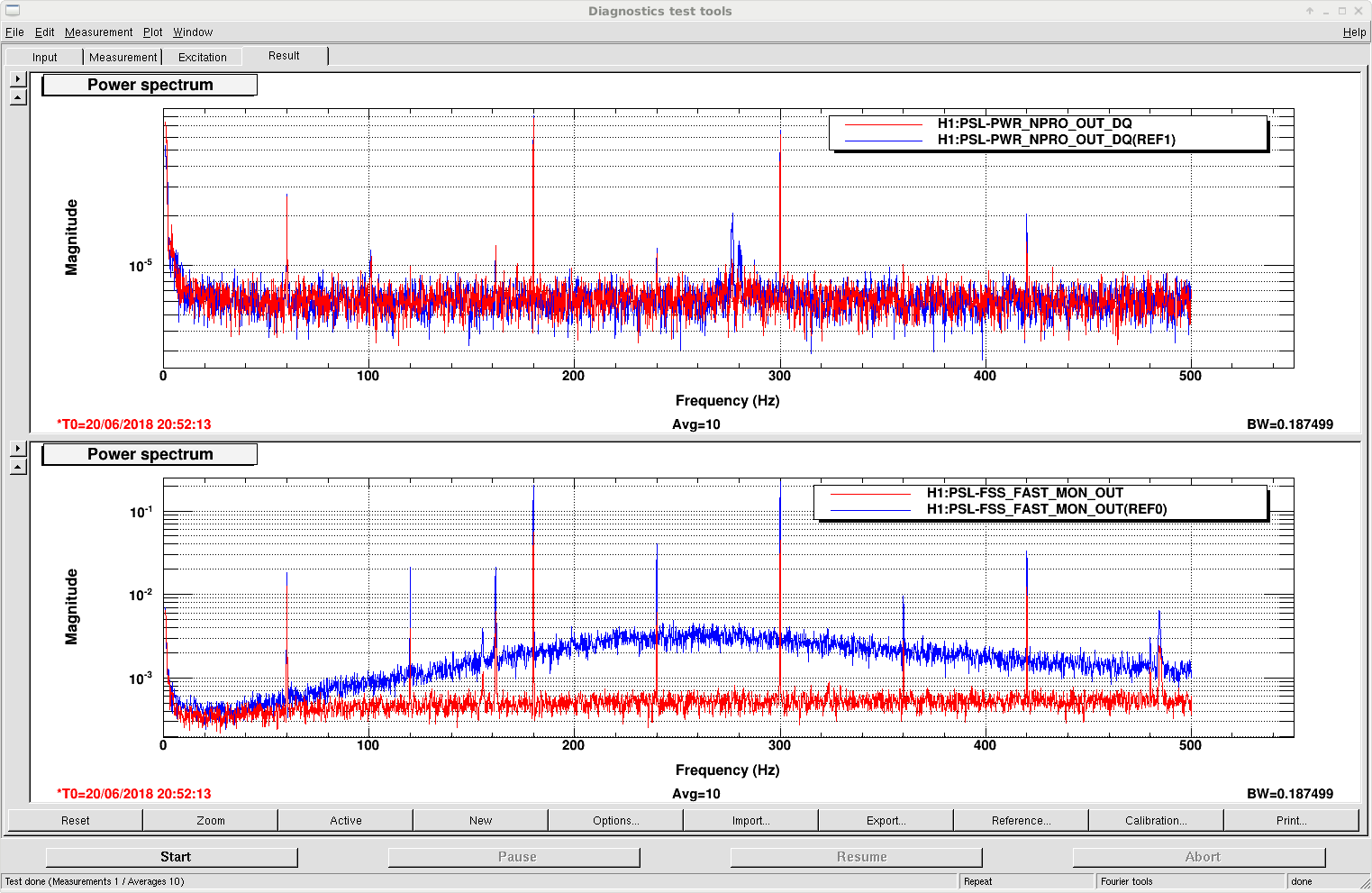
Task: Click the Export... button
Action: point(886,820)
